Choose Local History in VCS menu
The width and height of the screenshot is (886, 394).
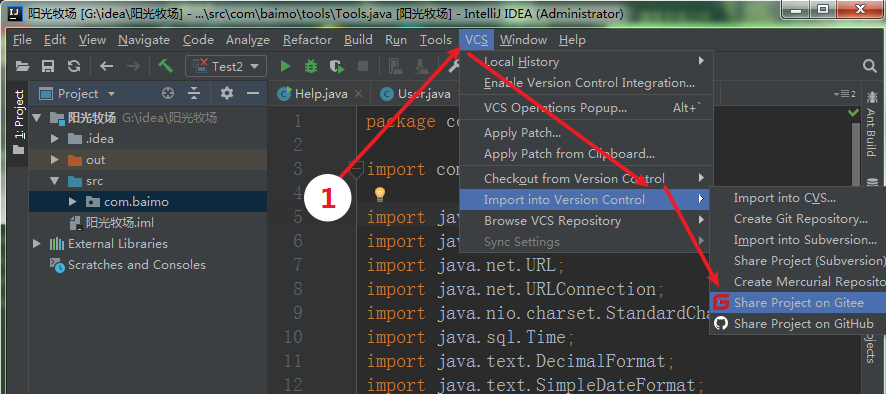click(x=587, y=62)
